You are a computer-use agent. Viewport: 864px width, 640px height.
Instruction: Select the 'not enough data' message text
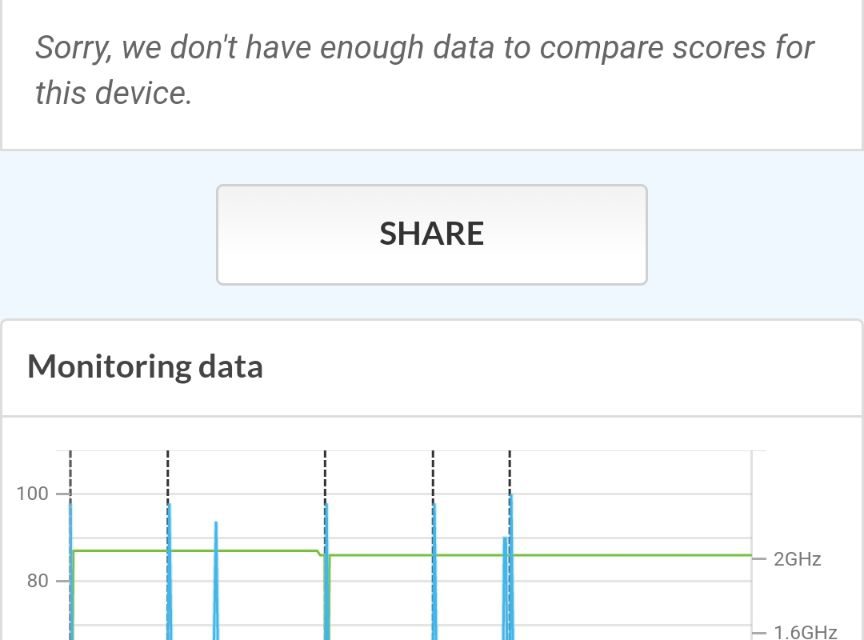coord(425,70)
